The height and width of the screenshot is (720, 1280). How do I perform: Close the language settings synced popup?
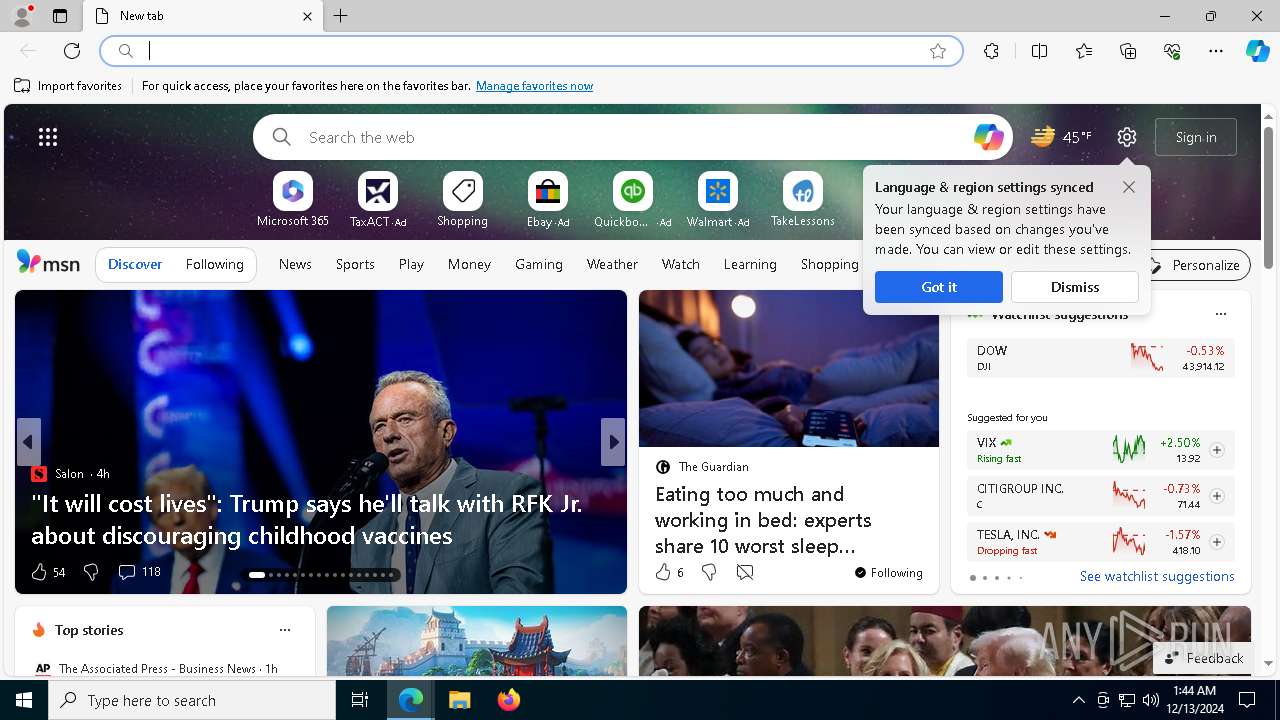(x=1129, y=187)
